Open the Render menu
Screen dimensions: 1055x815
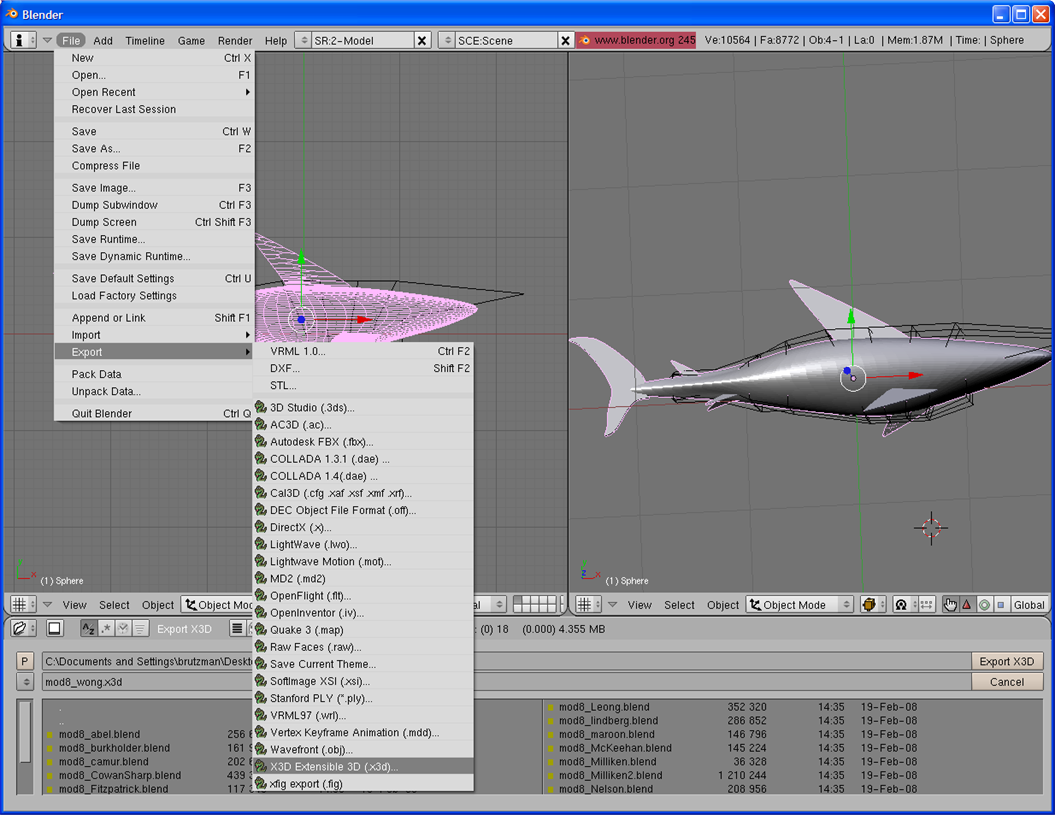(235, 40)
